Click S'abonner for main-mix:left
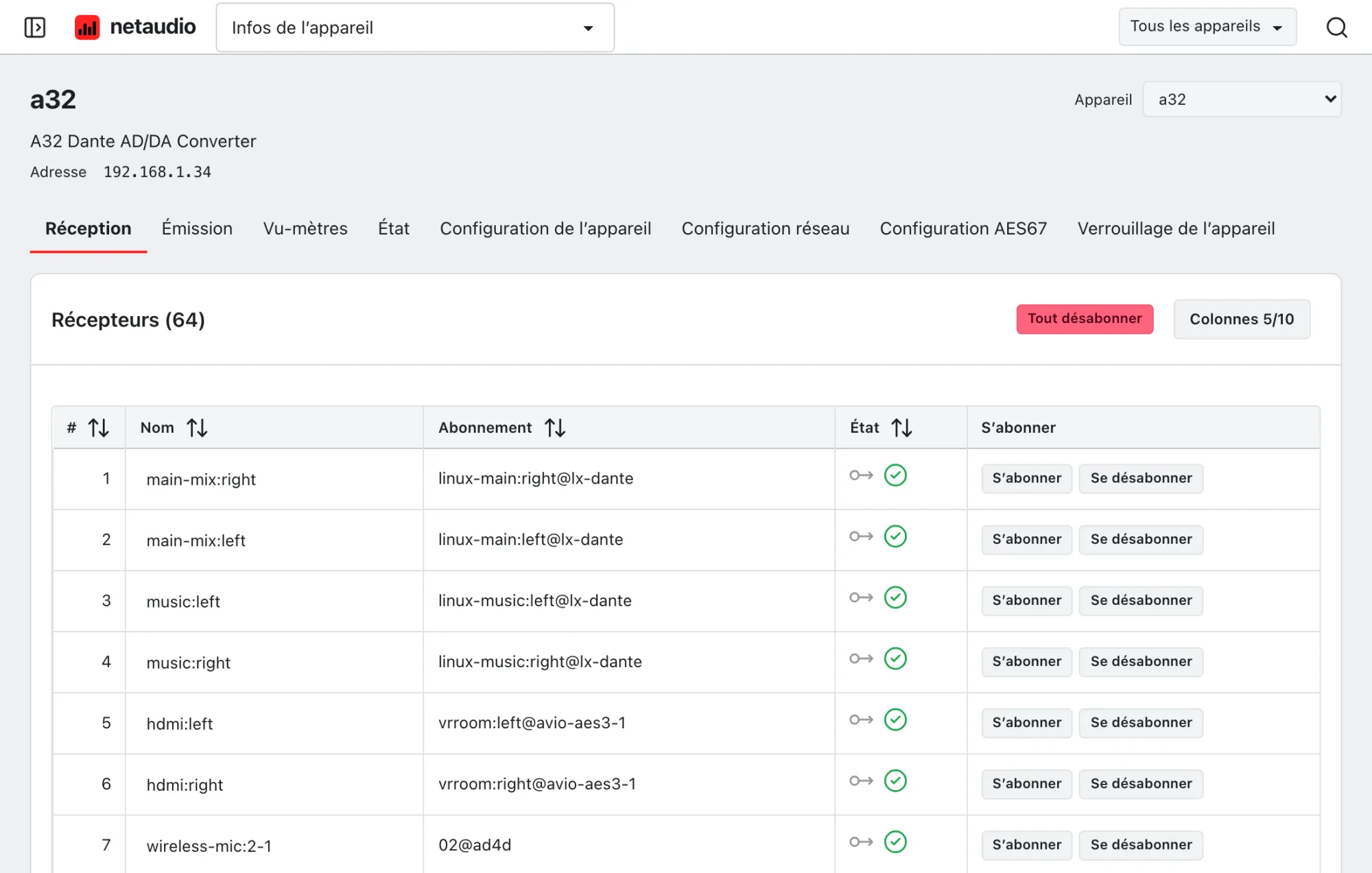 tap(1026, 539)
